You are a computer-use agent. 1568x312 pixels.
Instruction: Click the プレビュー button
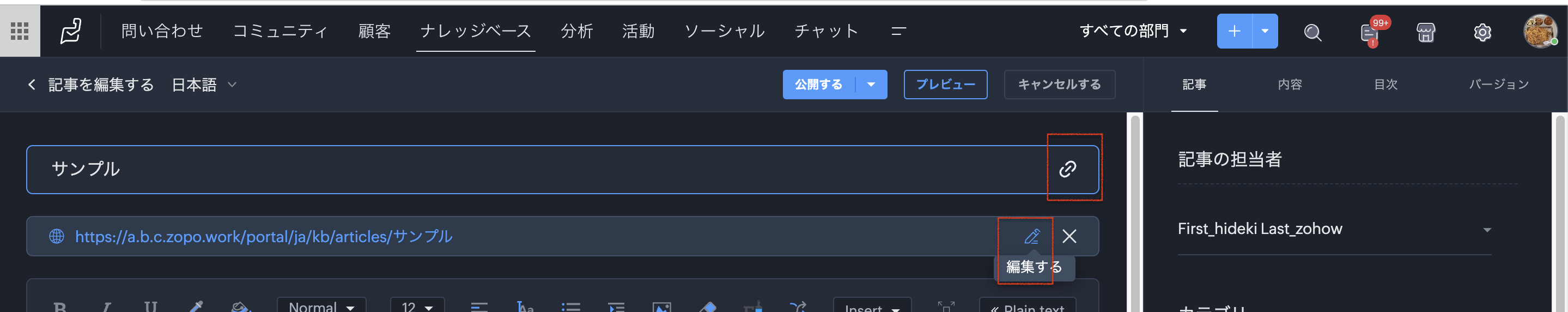coord(945,85)
